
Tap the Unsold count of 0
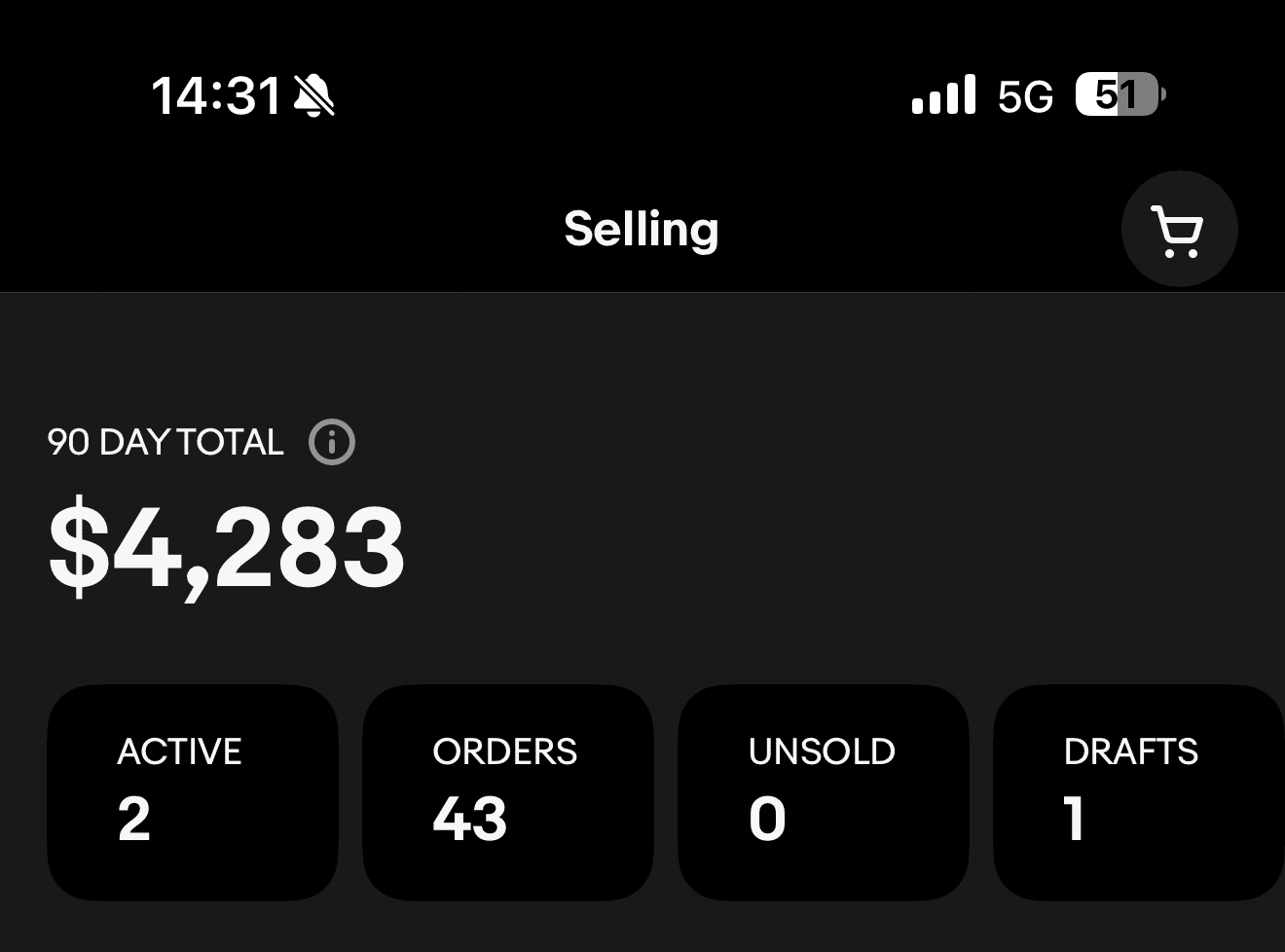pyautogui.click(x=767, y=819)
